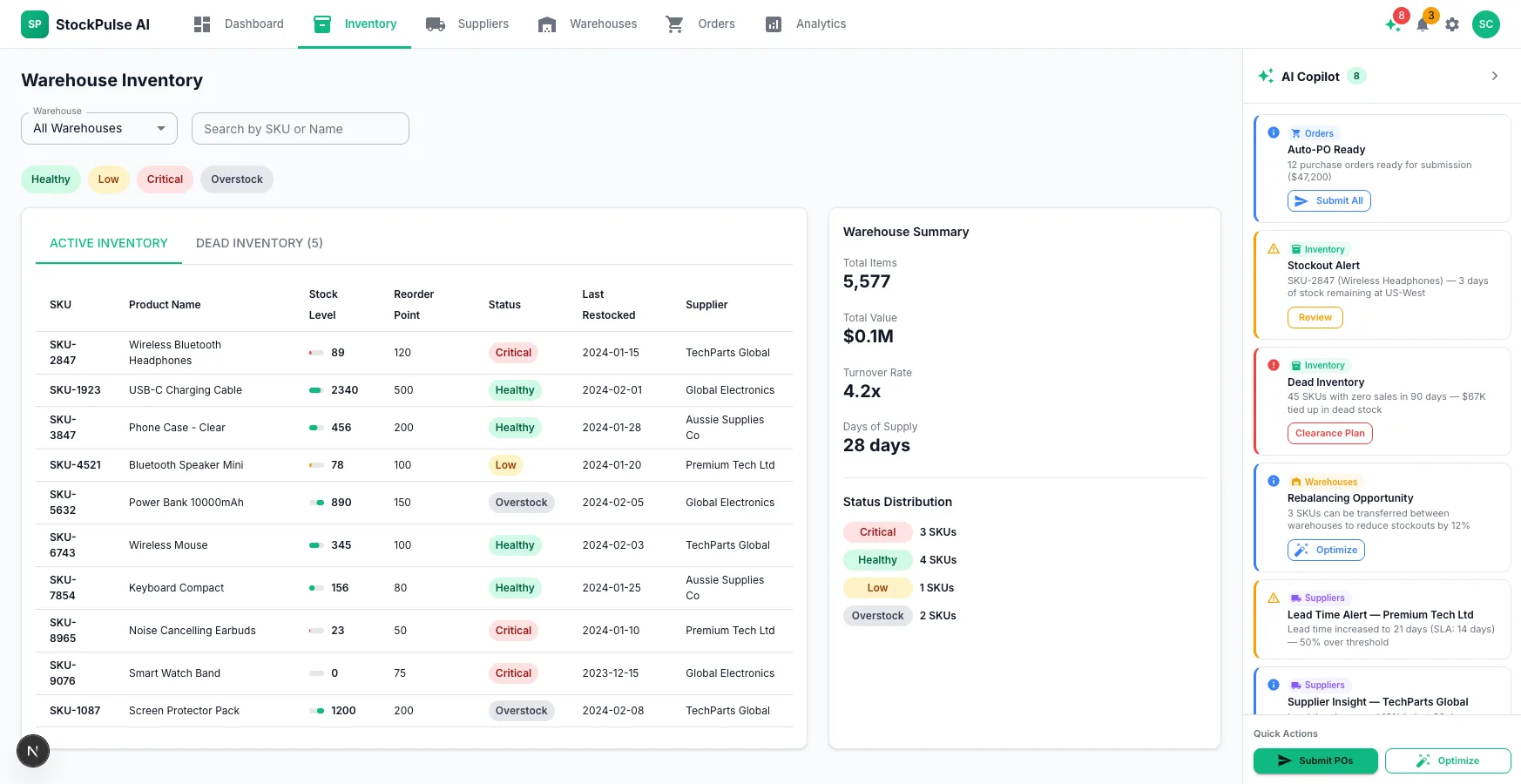
Task: Open settings gear icon
Action: (x=1452, y=24)
